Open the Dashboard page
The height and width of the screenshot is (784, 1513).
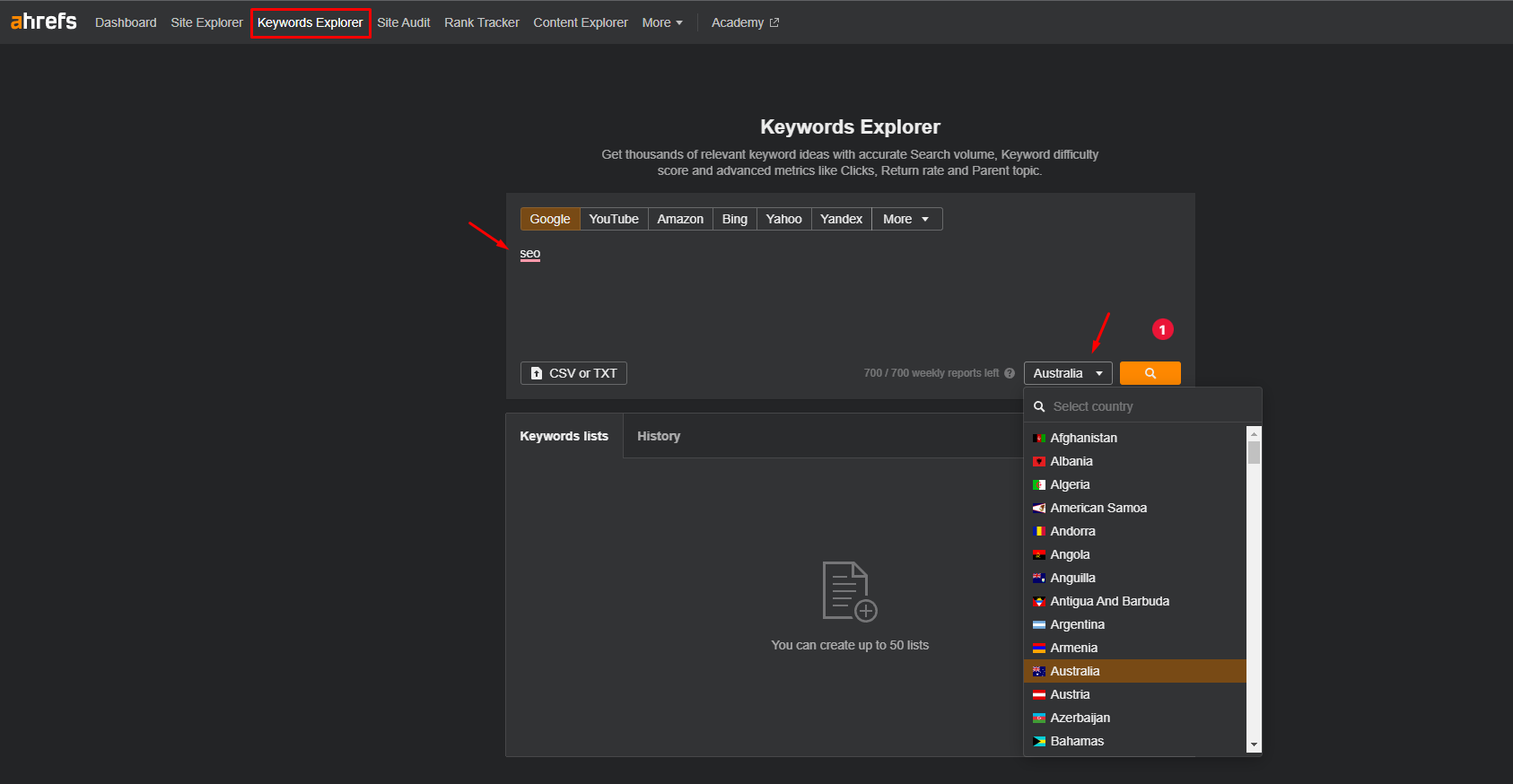point(126,22)
